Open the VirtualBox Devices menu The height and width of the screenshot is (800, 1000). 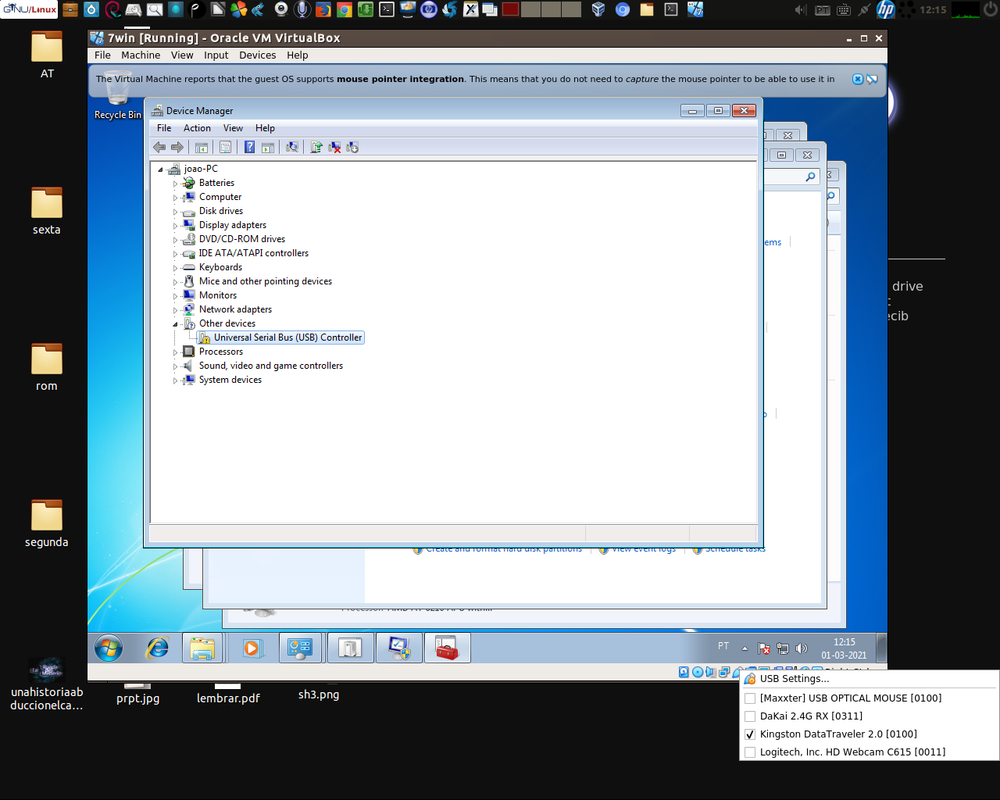[x=258, y=56]
